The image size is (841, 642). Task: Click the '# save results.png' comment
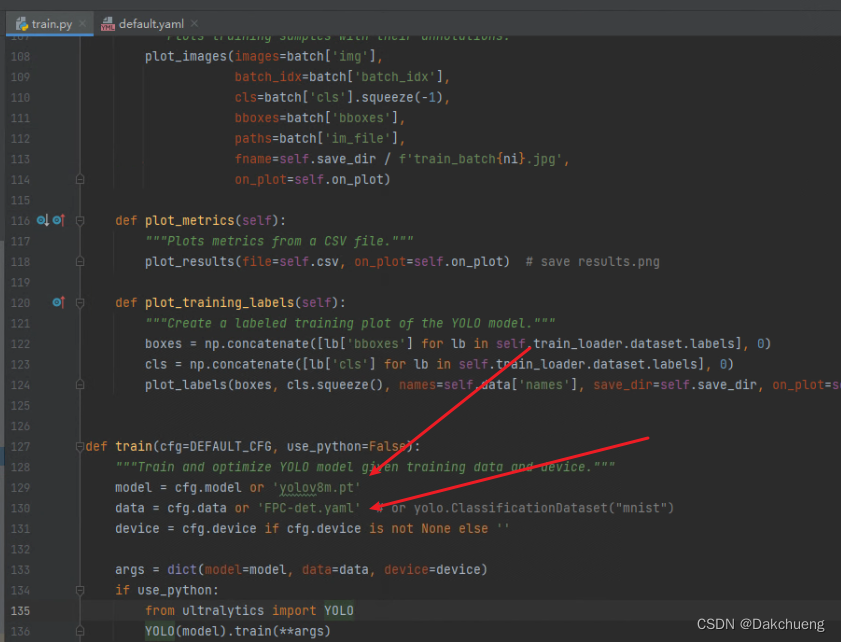click(x=592, y=262)
